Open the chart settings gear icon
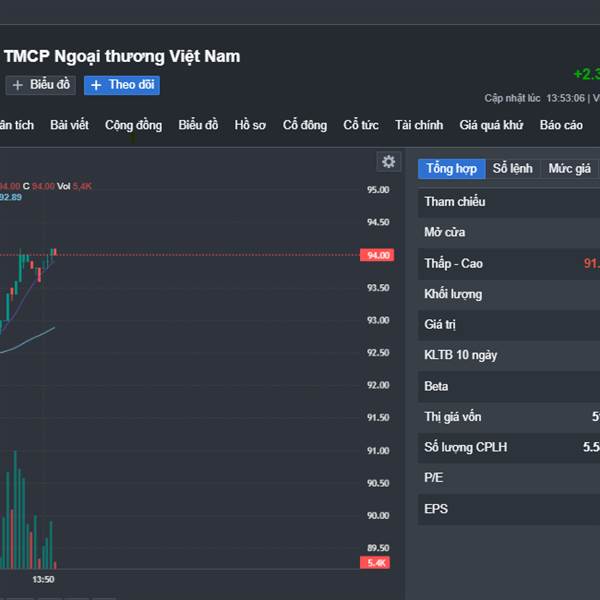Viewport: 600px width, 600px height. tap(388, 162)
